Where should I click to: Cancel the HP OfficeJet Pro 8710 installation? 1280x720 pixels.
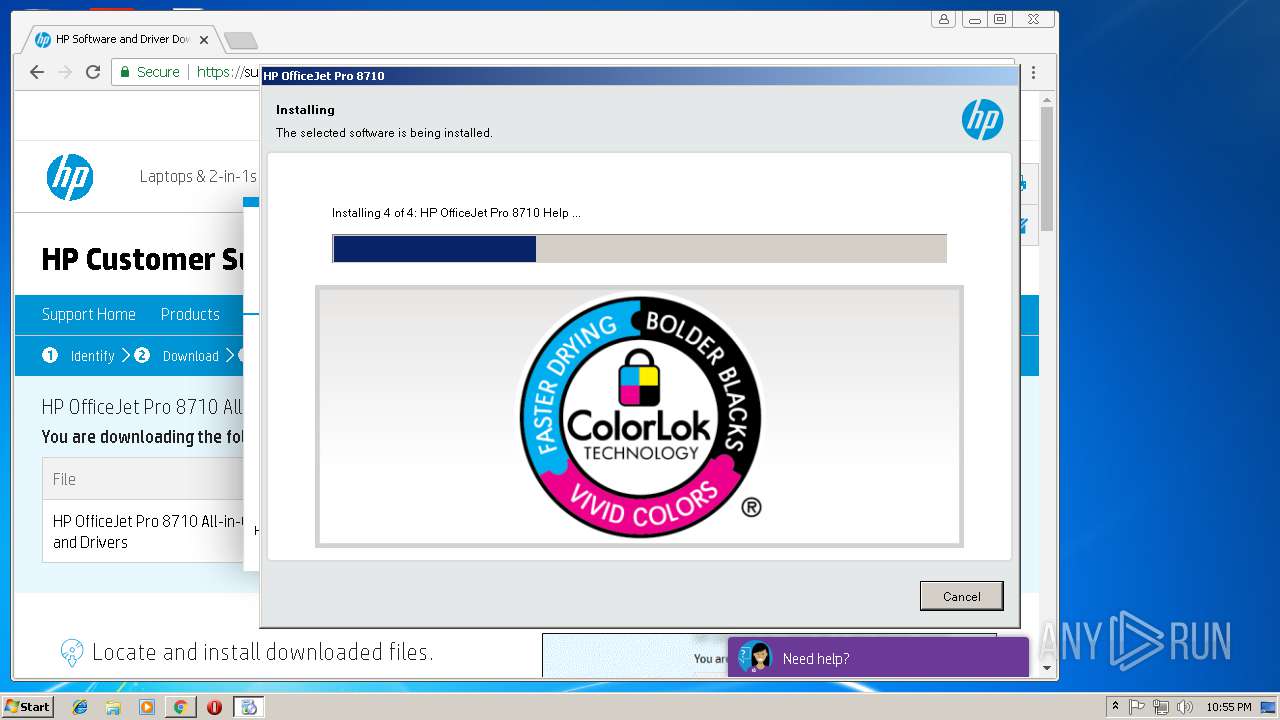pos(961,596)
